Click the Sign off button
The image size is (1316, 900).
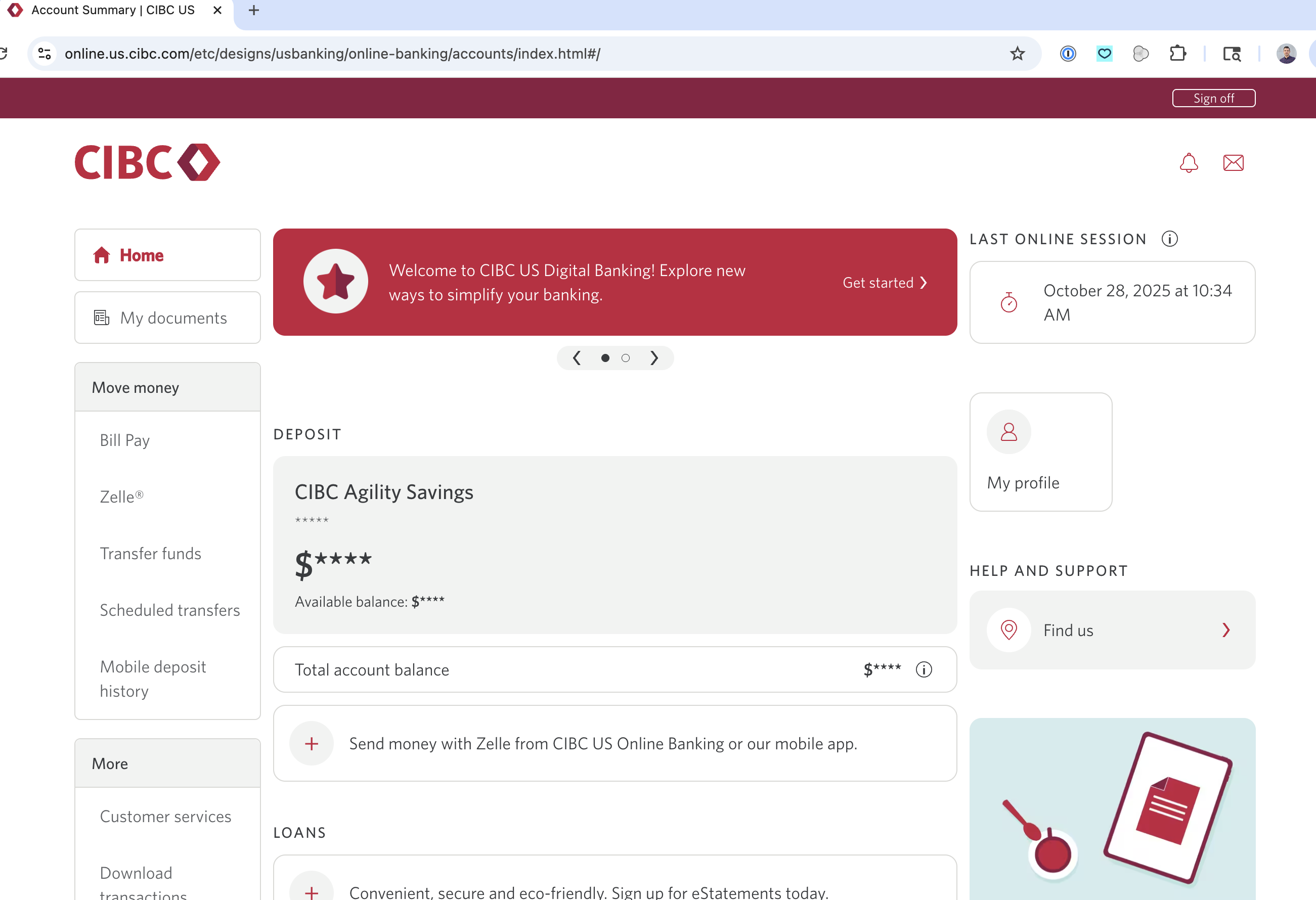point(1213,98)
